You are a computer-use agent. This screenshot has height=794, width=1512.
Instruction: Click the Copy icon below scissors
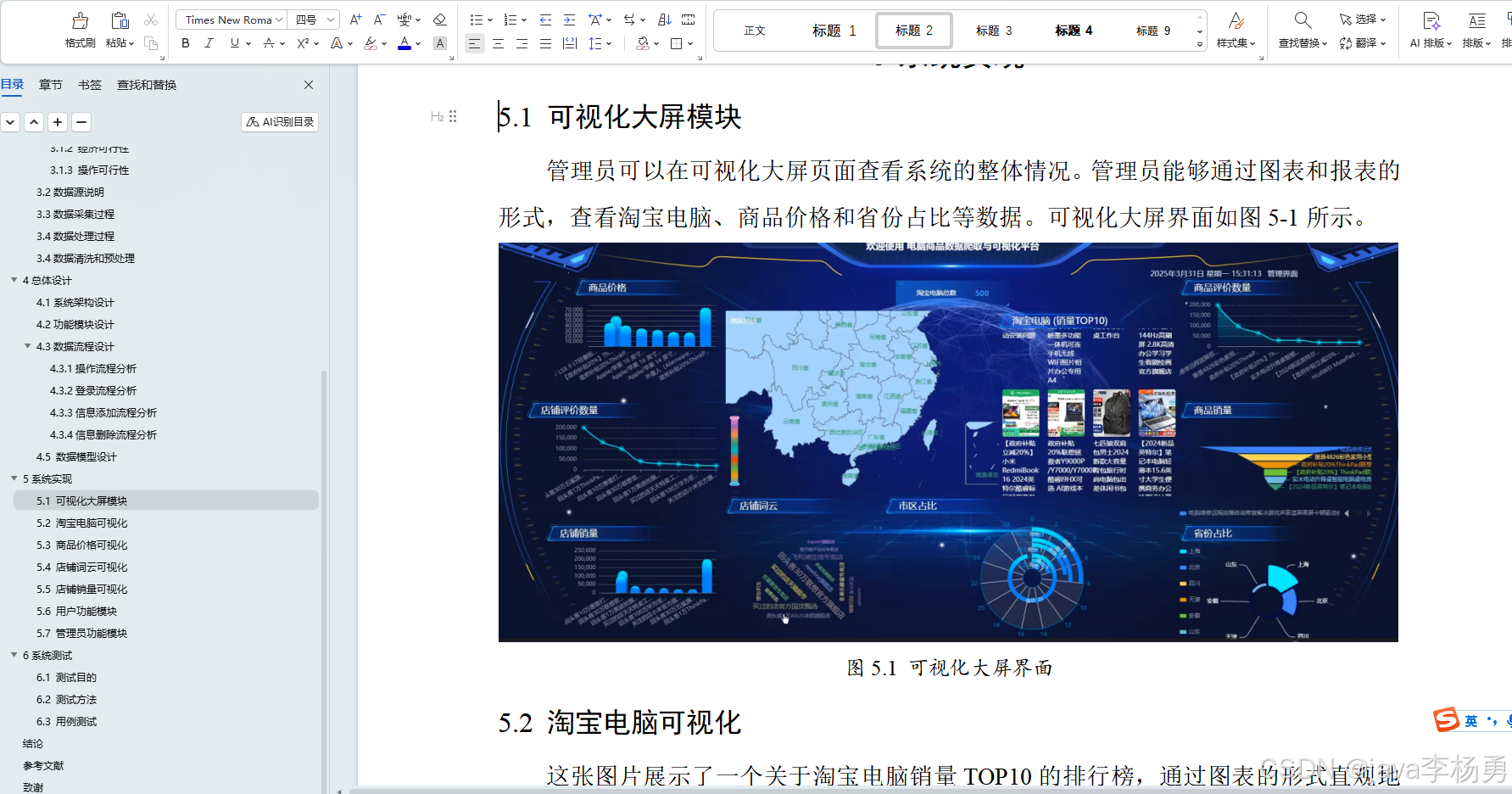pyautogui.click(x=151, y=43)
